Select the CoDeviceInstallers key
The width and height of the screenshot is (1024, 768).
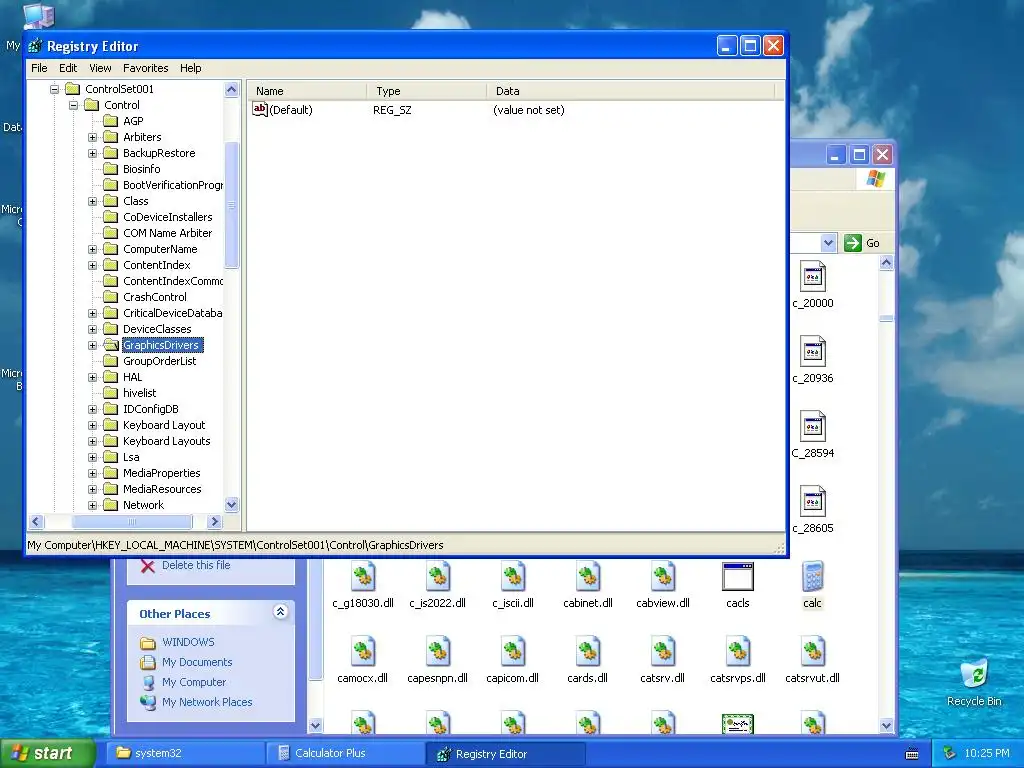coord(167,217)
